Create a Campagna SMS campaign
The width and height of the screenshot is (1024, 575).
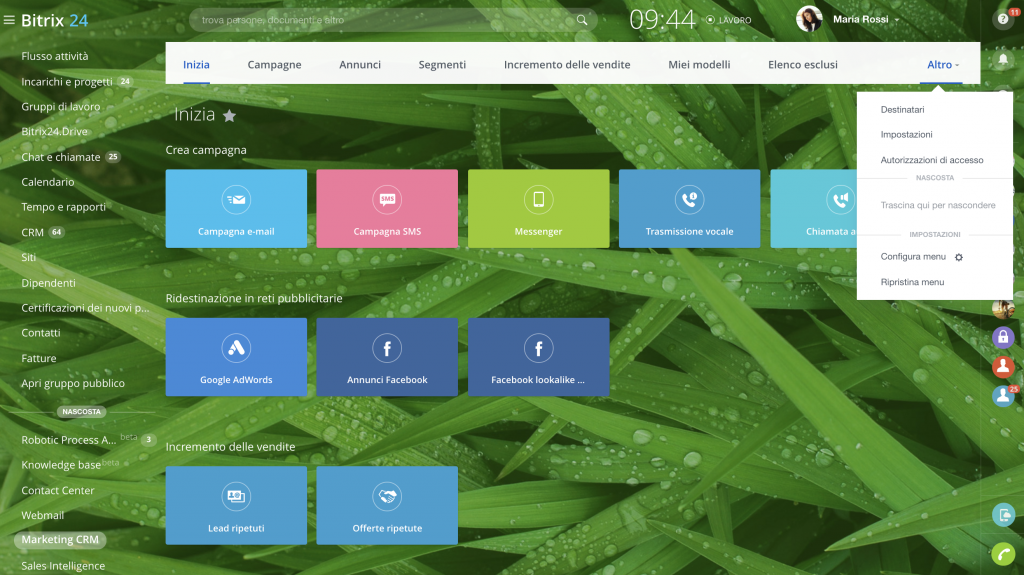387,208
